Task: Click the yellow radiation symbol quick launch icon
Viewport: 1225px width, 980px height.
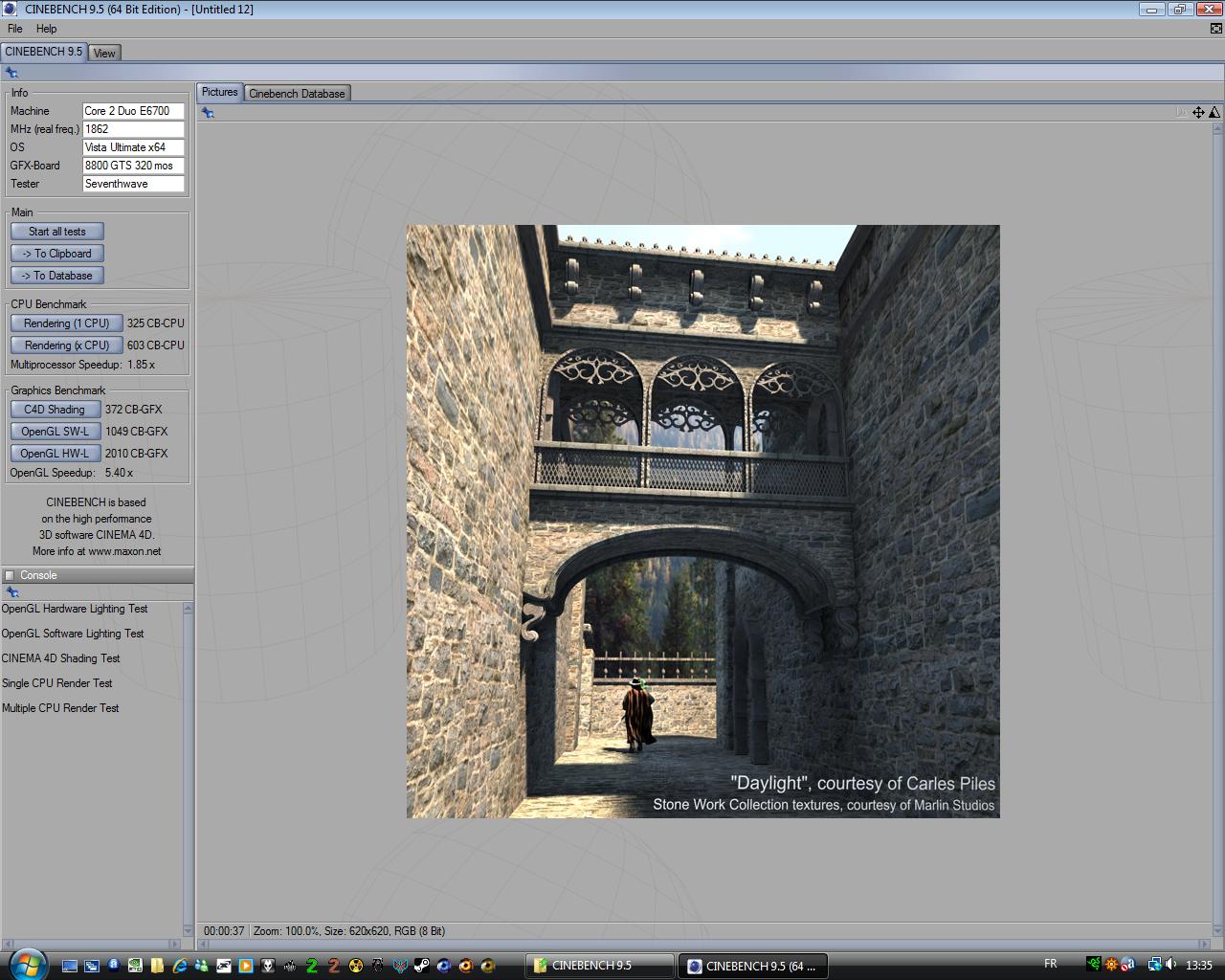Action: 355,966
